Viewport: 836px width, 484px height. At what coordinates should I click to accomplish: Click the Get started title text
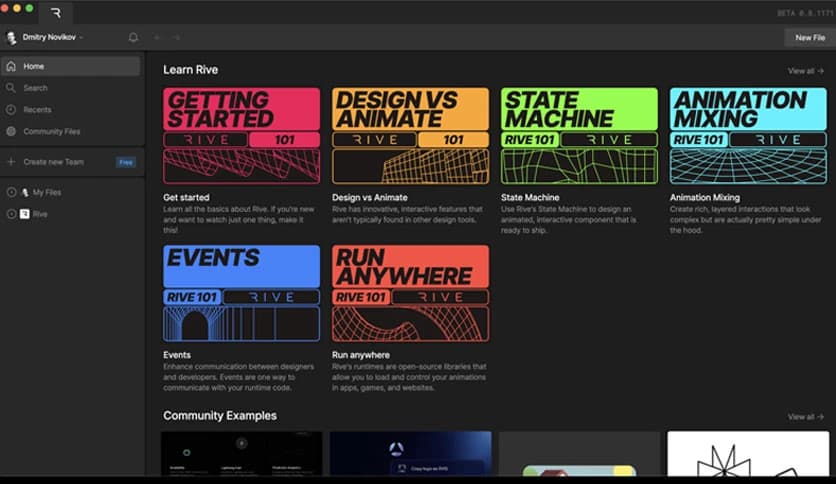click(186, 197)
